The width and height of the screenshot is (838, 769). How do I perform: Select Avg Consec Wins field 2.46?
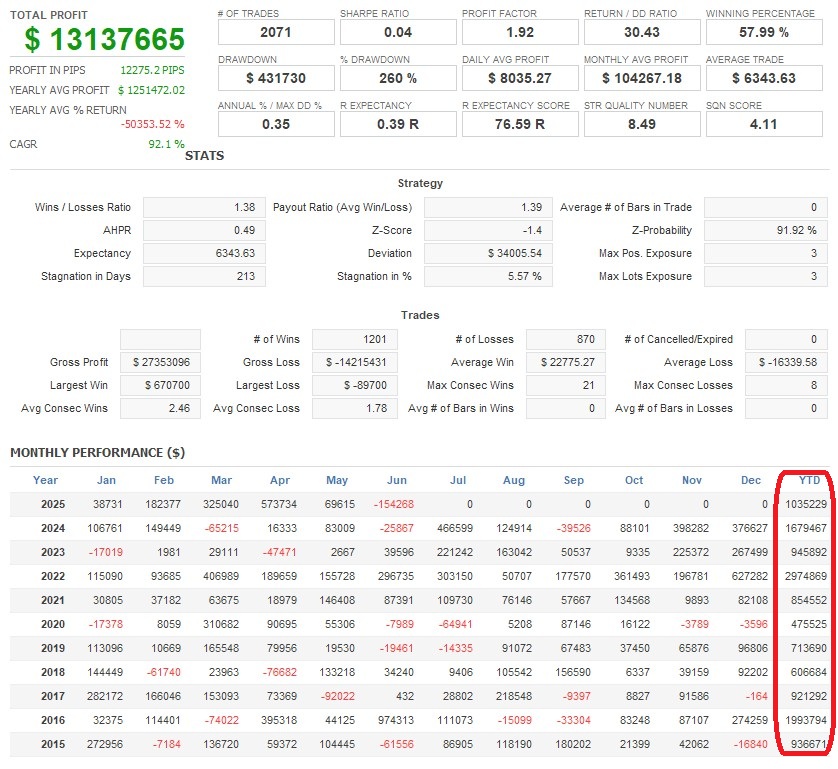point(160,408)
